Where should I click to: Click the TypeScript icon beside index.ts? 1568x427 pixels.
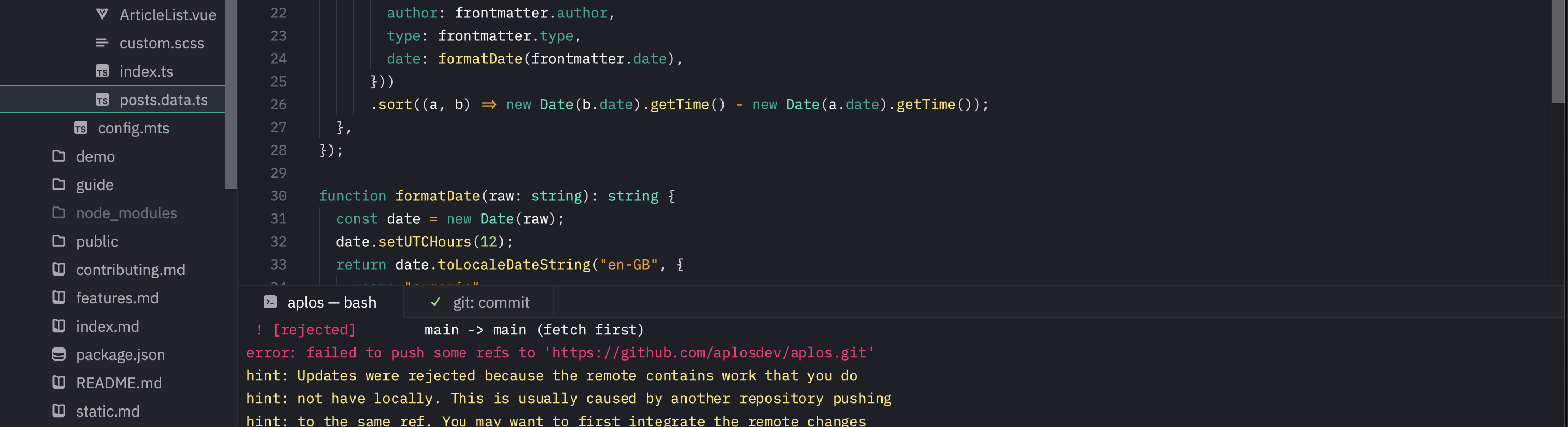coord(102,71)
